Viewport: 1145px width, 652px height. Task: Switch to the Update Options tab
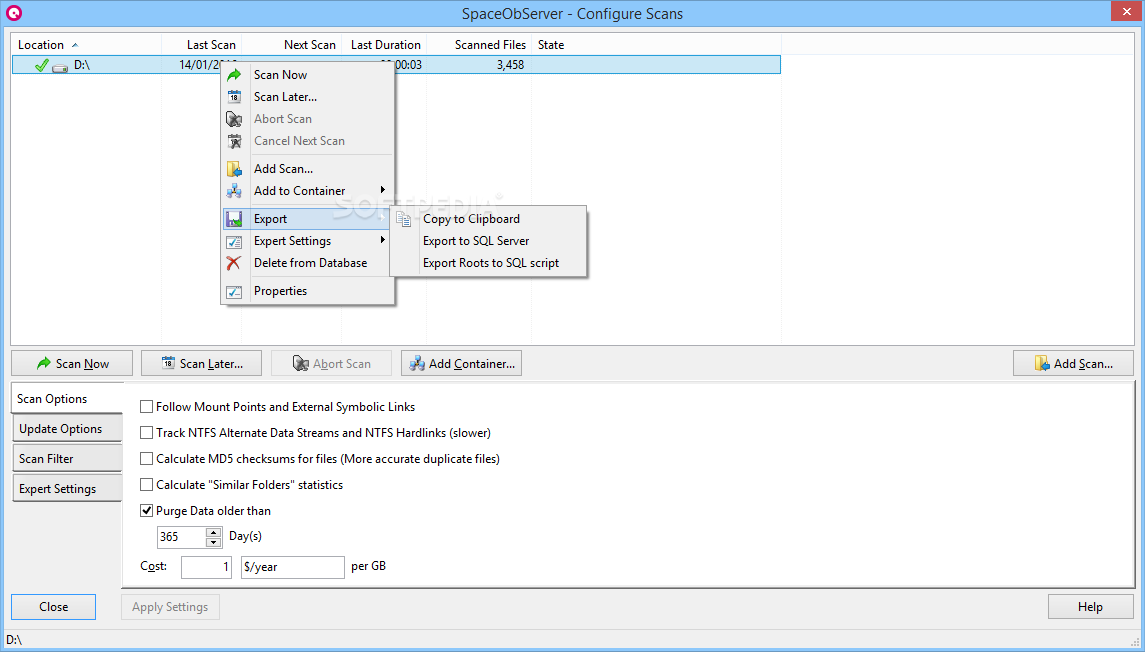[x=66, y=429]
